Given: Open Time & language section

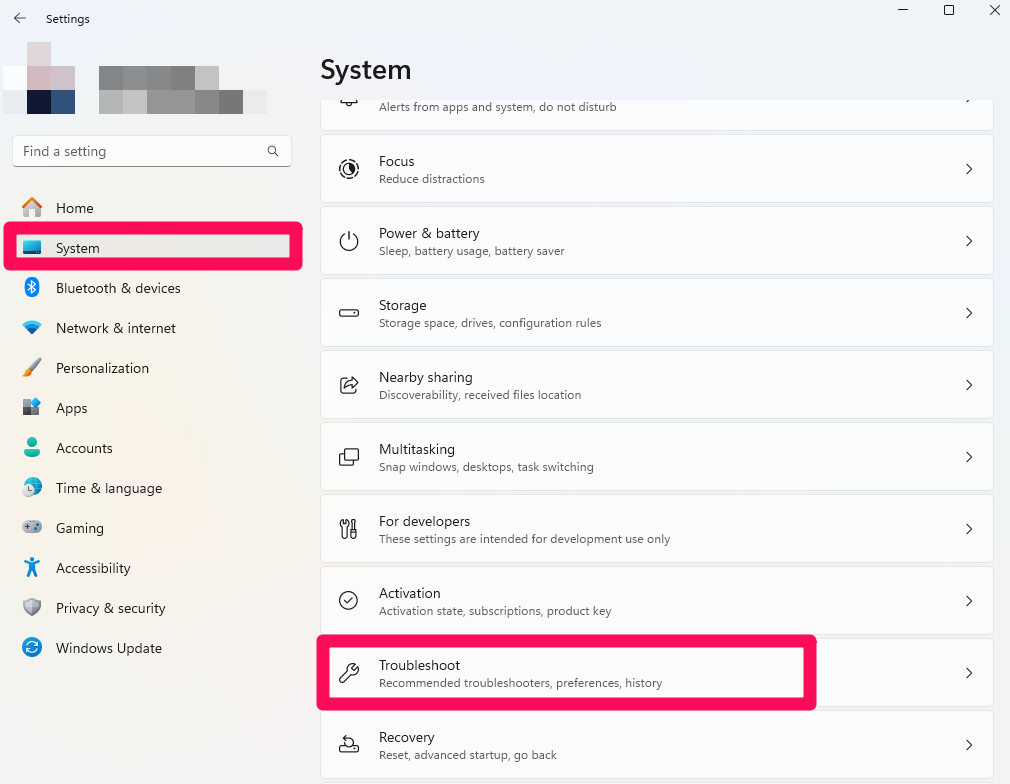Looking at the screenshot, I should click(x=153, y=487).
